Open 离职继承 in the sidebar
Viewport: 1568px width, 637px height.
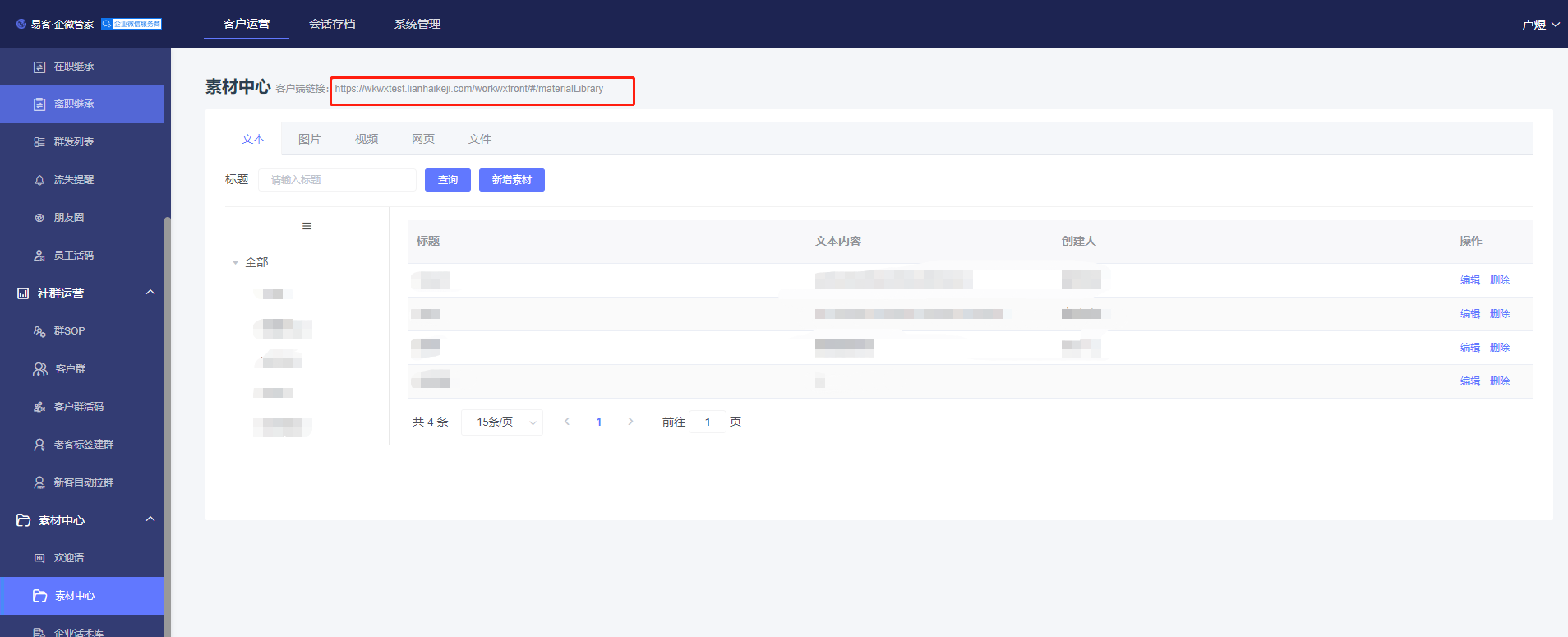pos(82,104)
